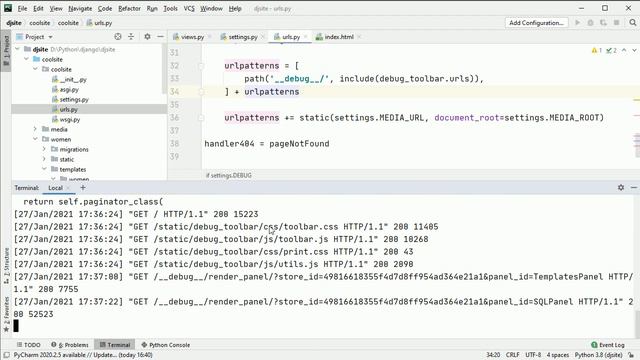Click the Debug bug icon in toolbar
Screen dimensions: 640x360
point(590,23)
